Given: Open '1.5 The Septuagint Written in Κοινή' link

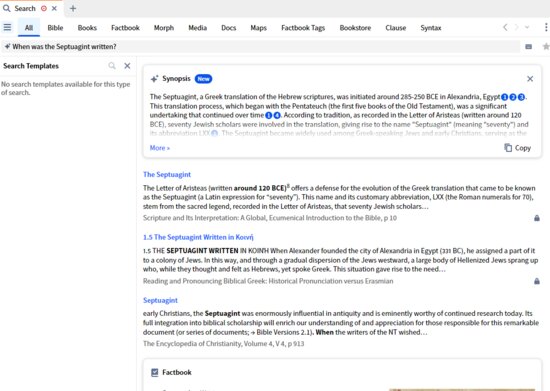Looking at the screenshot, I should coord(198,237).
